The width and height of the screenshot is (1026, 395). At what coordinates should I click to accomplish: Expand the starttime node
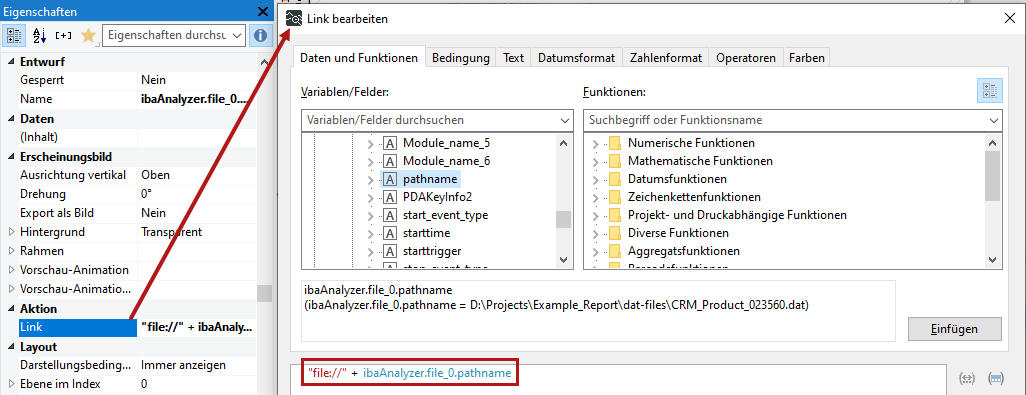coord(370,233)
